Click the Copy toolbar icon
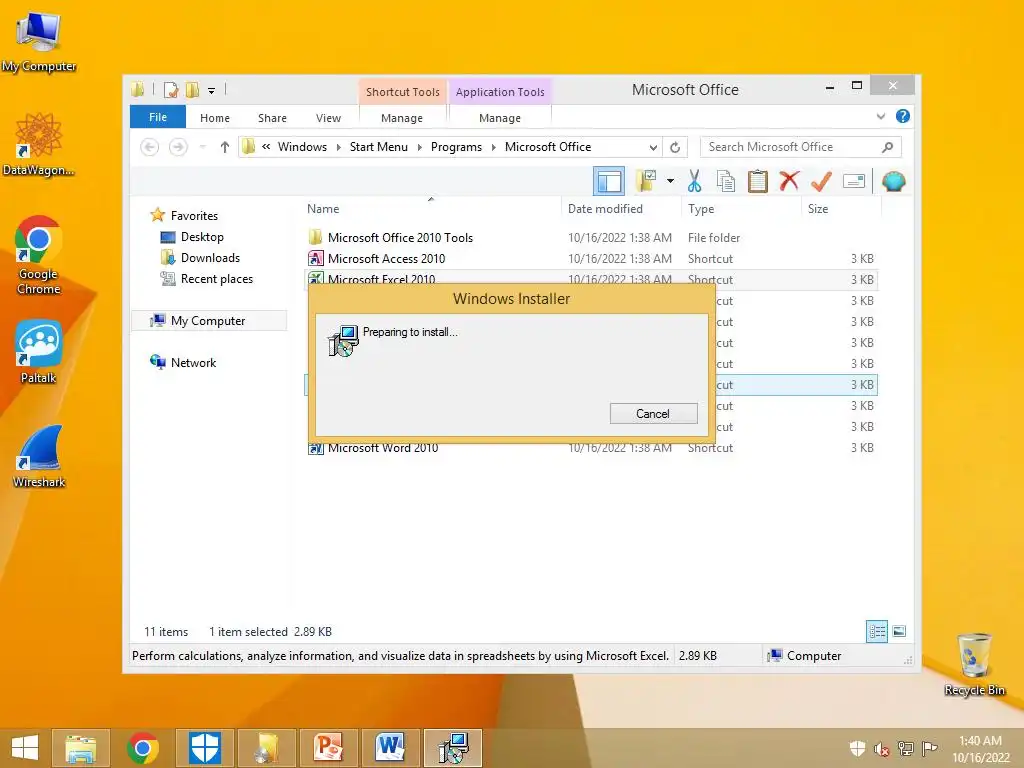 pos(726,181)
